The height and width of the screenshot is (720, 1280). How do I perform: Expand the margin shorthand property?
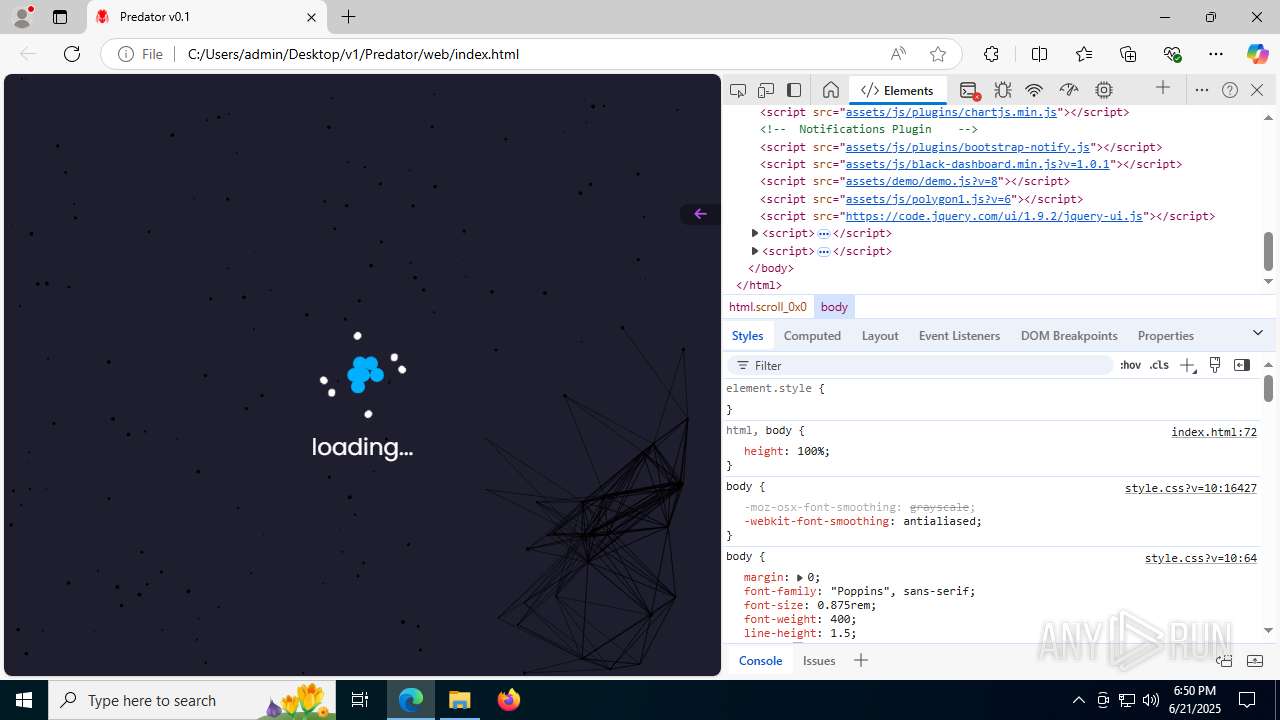point(800,577)
